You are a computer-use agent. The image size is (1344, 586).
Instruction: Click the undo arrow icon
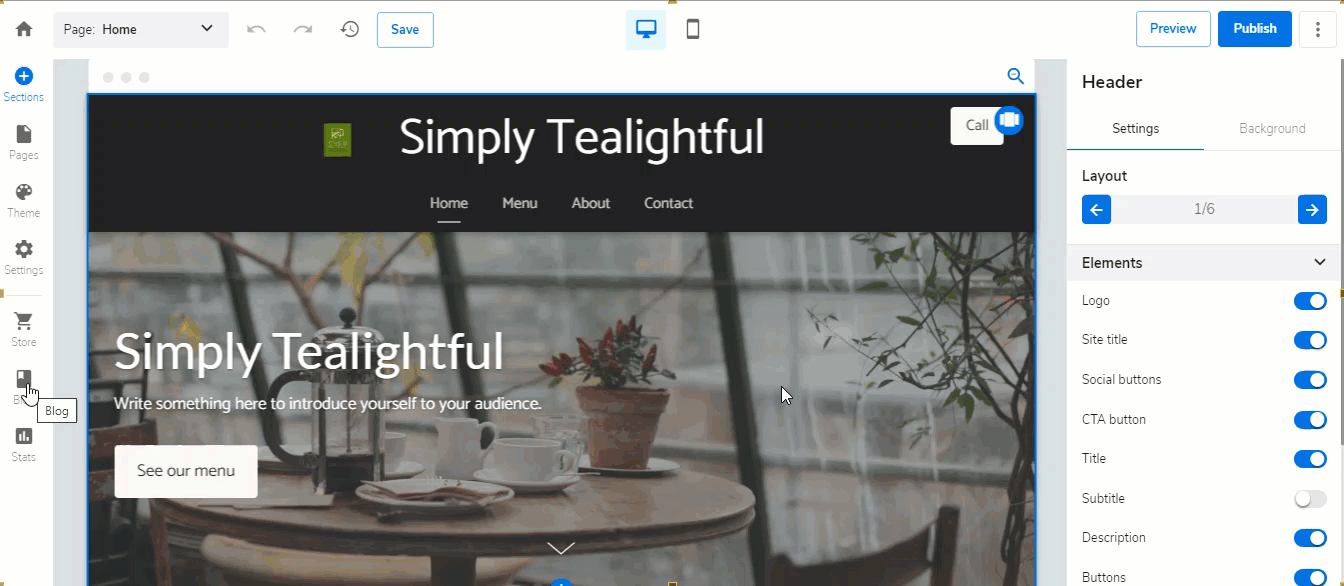pos(256,29)
